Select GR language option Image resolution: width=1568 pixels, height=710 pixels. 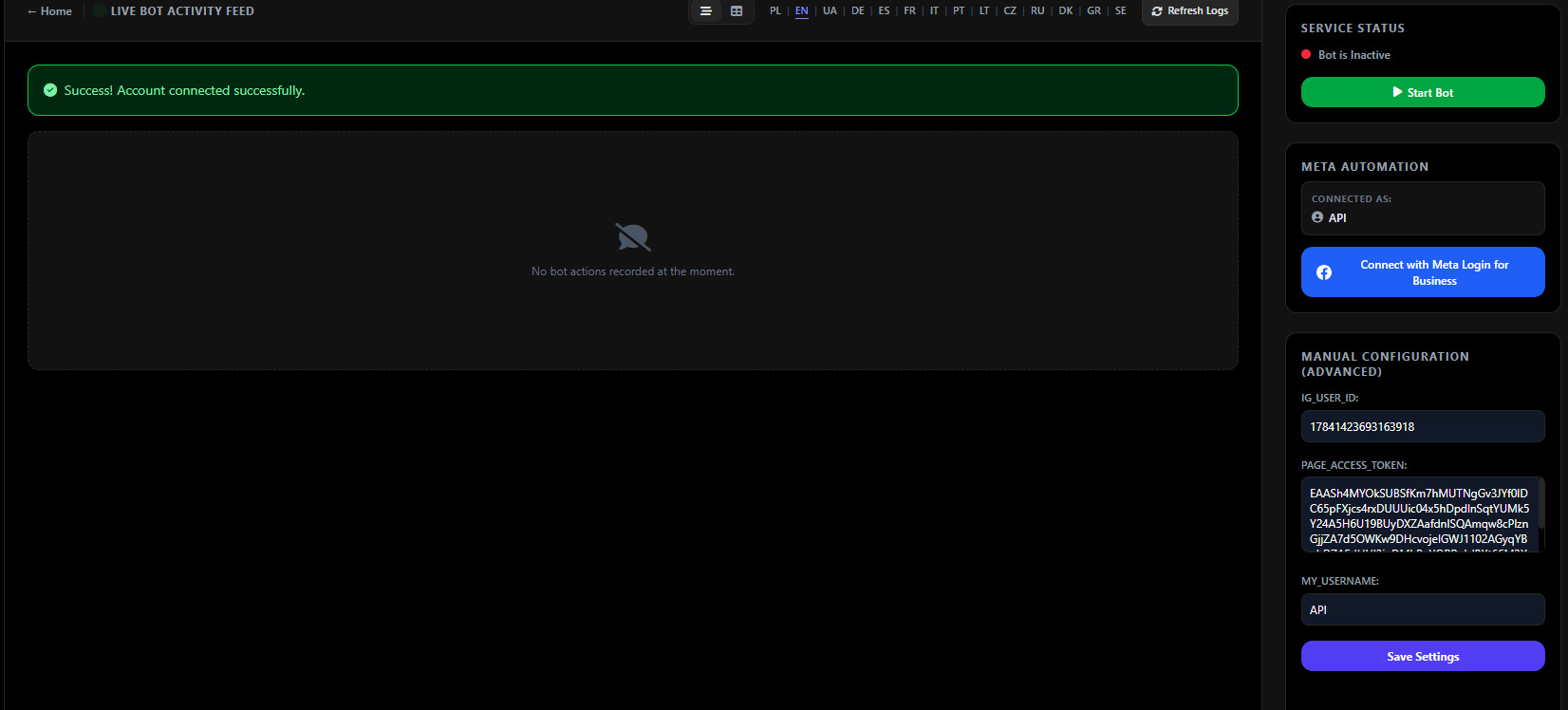click(1094, 11)
